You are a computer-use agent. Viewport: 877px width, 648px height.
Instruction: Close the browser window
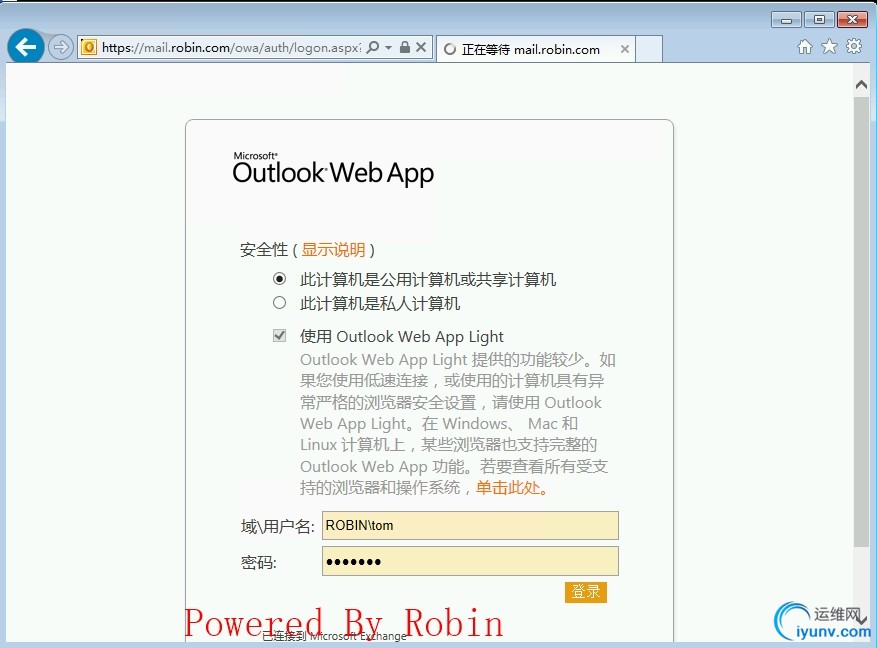point(852,20)
